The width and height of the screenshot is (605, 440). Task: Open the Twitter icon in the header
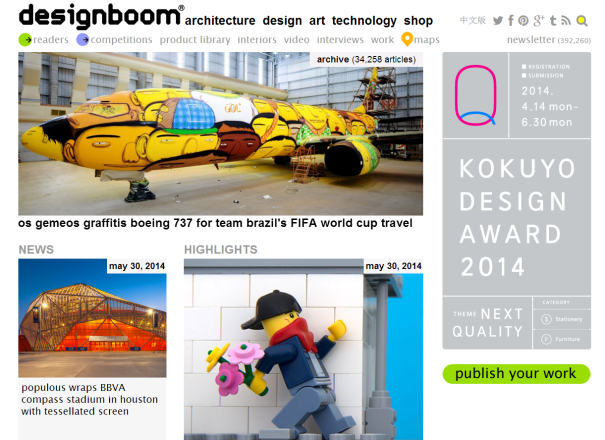(x=498, y=20)
